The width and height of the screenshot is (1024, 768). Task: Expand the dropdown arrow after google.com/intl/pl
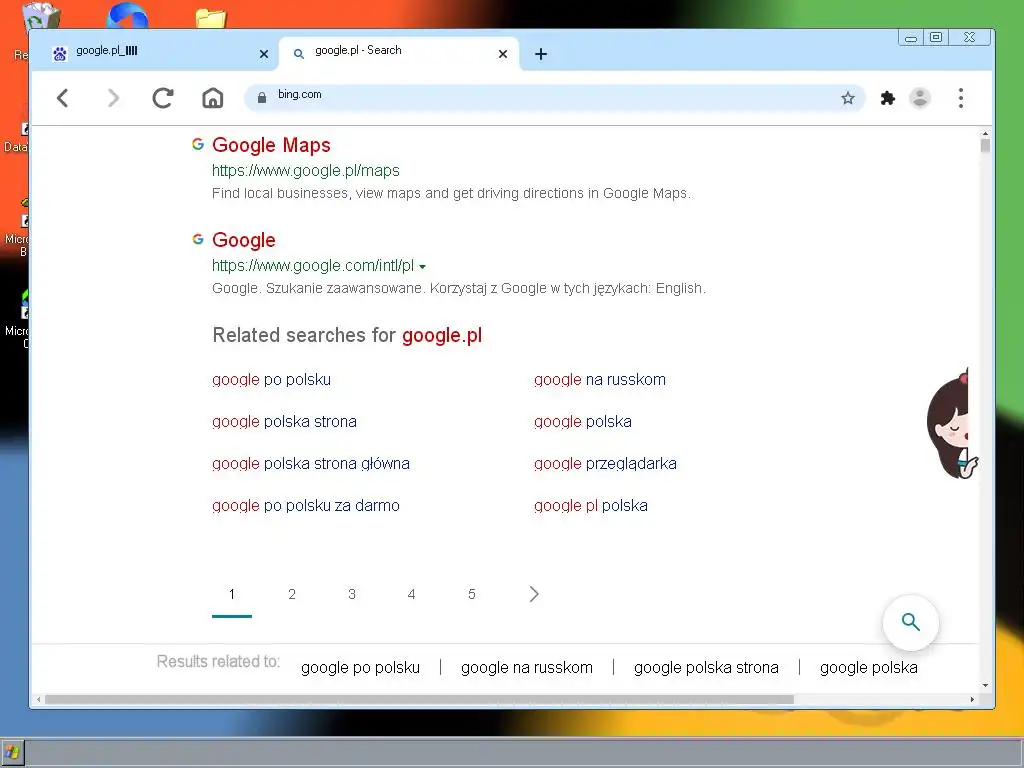click(x=423, y=266)
